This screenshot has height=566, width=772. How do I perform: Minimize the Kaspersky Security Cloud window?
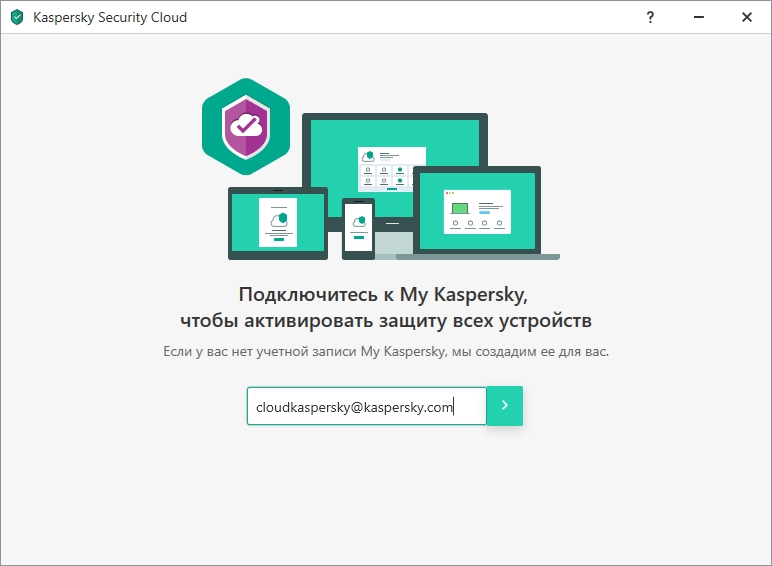[699, 17]
